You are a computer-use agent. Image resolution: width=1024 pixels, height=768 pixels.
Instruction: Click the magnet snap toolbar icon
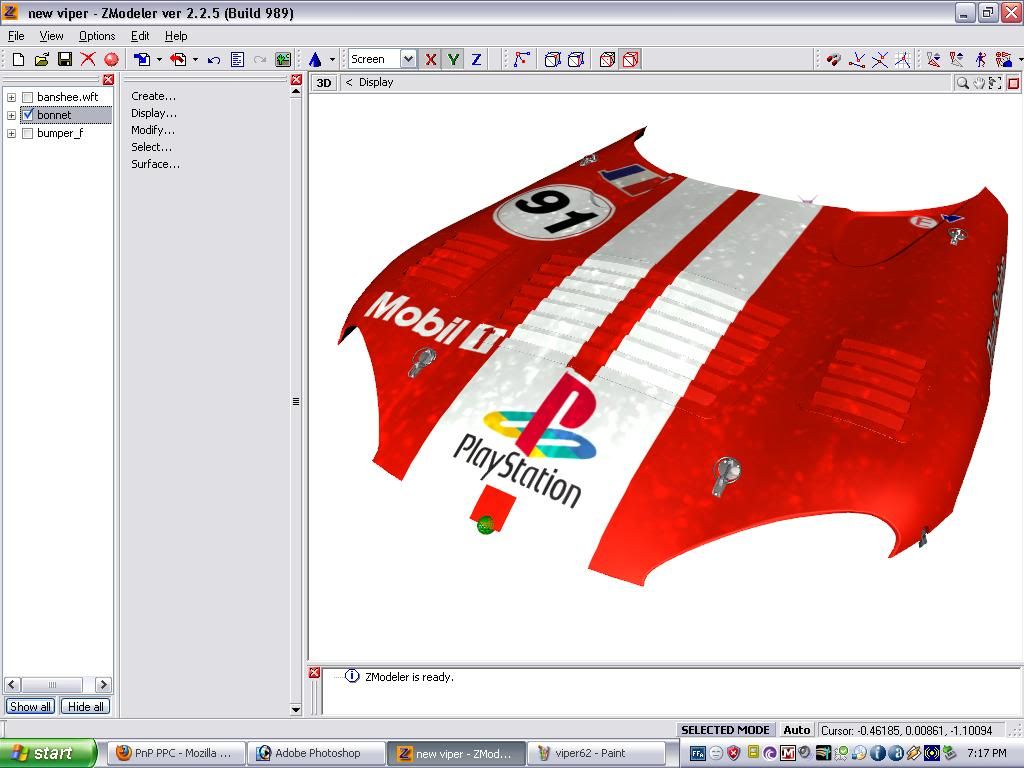point(833,60)
